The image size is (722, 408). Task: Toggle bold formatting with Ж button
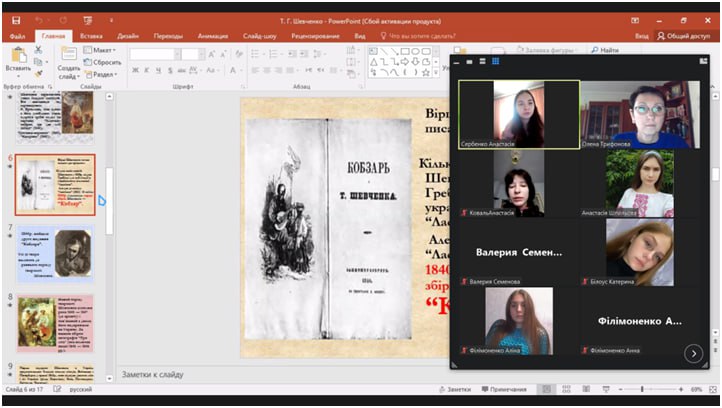[x=134, y=70]
